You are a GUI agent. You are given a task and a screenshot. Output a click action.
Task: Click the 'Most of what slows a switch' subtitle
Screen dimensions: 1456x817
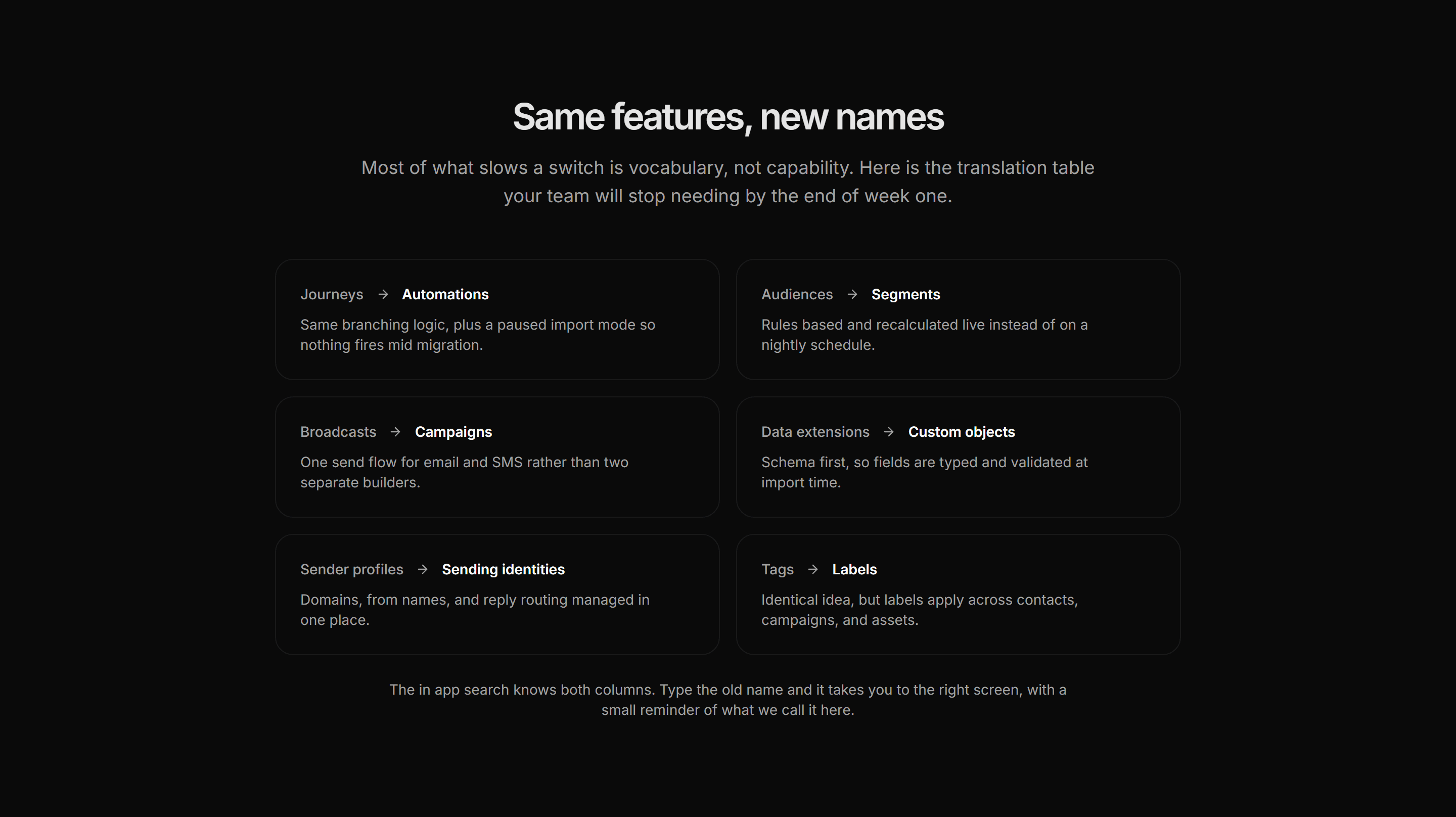pyautogui.click(x=728, y=181)
